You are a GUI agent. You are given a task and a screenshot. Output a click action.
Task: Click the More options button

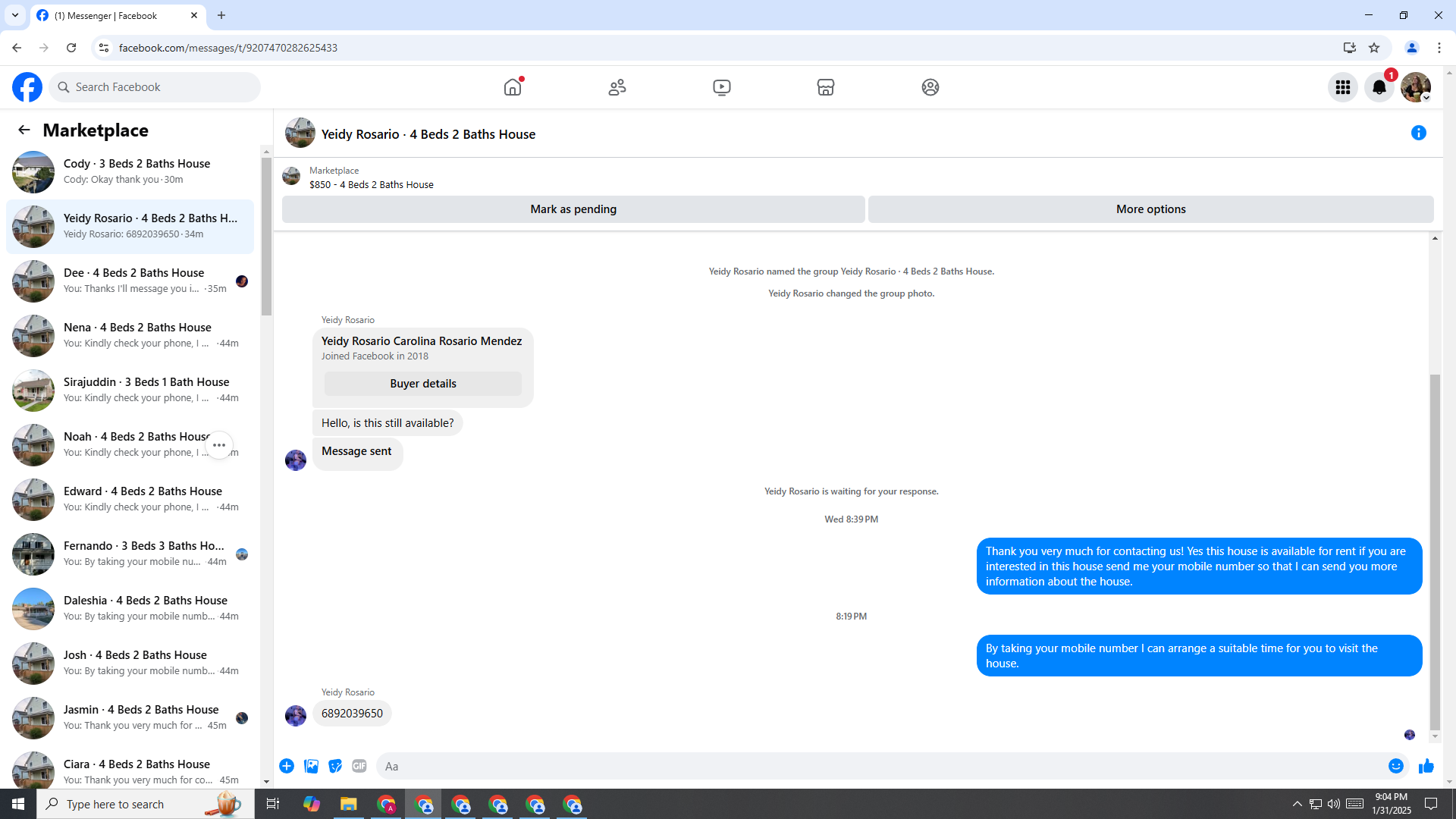pos(1151,209)
